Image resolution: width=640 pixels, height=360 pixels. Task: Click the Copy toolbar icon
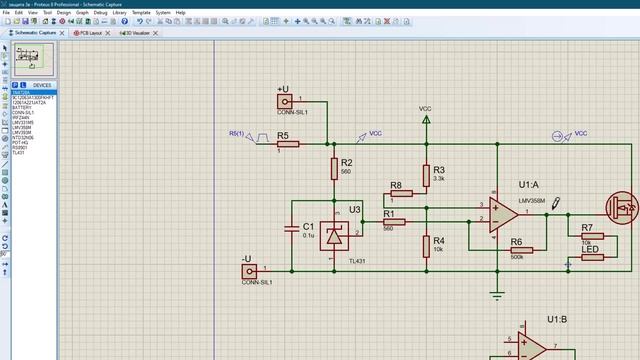pyautogui.click(x=169, y=21)
